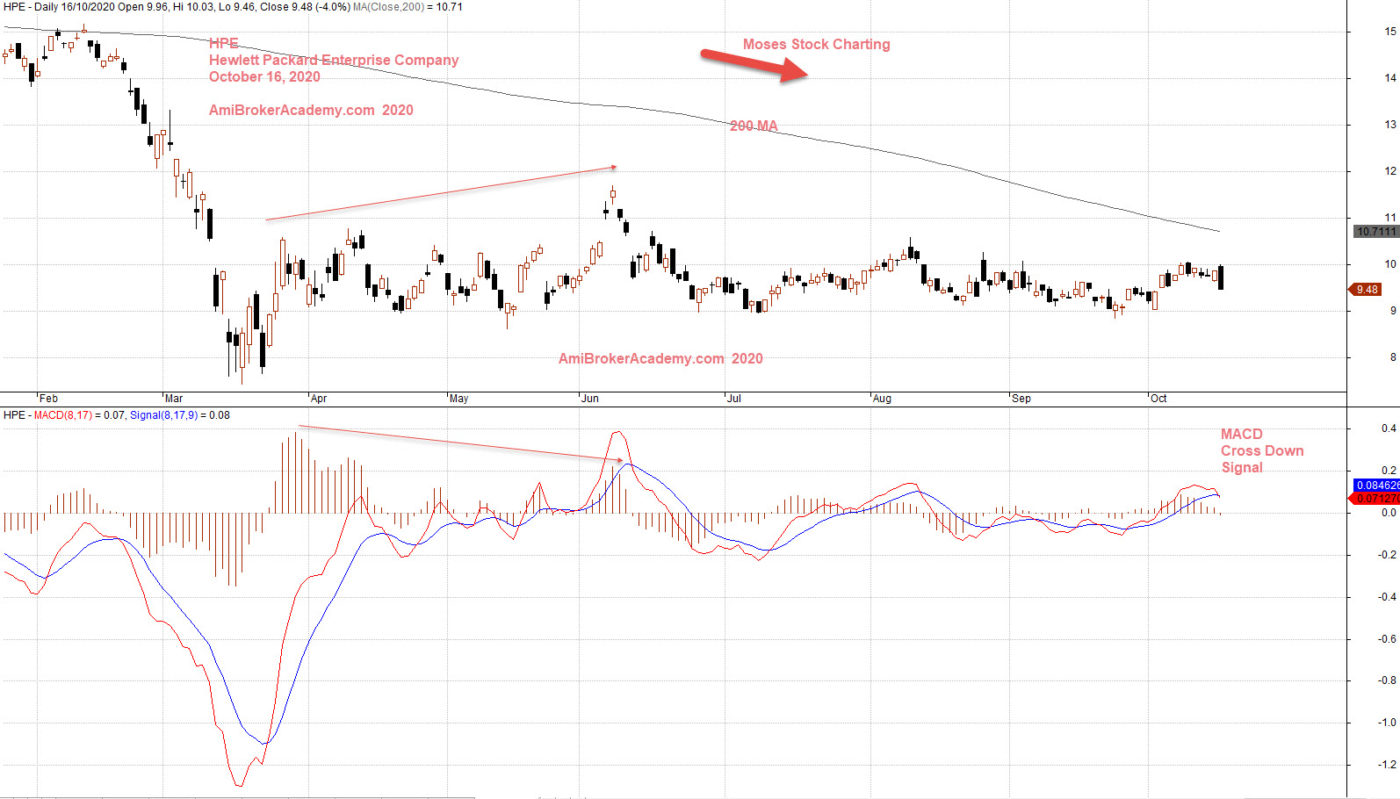Click the Signal(8,17,9) = 0.08 indicator label
1400x799 pixels.
(x=181, y=414)
